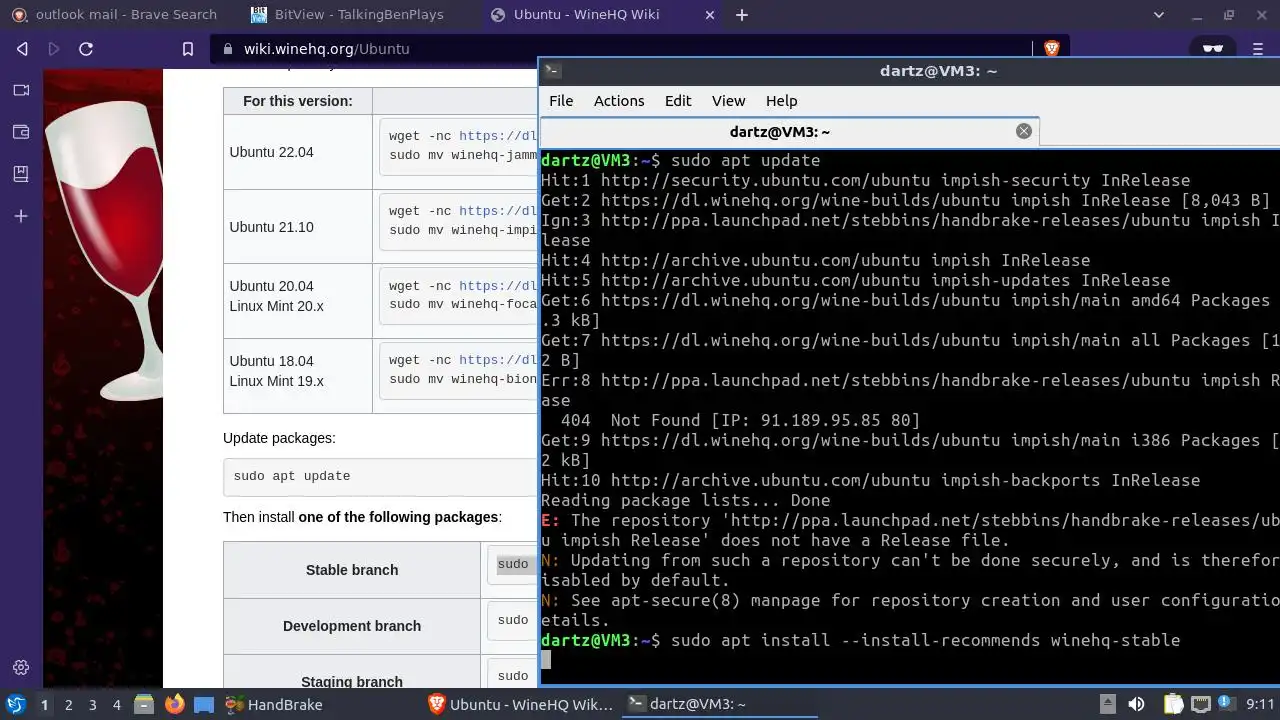This screenshot has height=720, width=1280.
Task: Switch to workspace 3 in the pager
Action: [92, 705]
